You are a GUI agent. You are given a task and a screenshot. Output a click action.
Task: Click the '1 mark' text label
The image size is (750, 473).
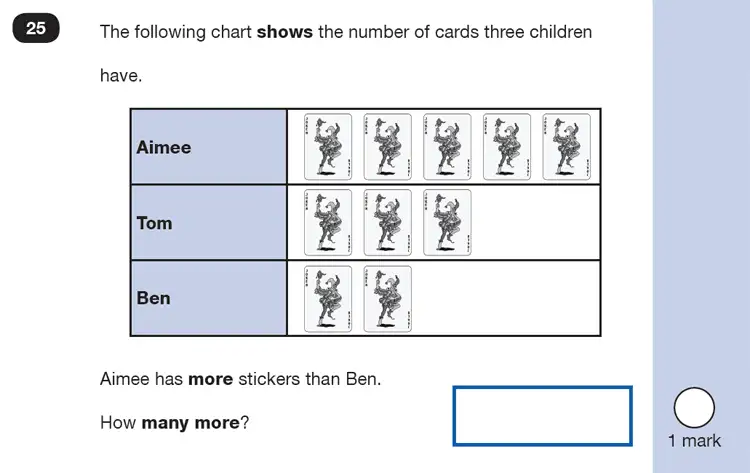pos(694,440)
